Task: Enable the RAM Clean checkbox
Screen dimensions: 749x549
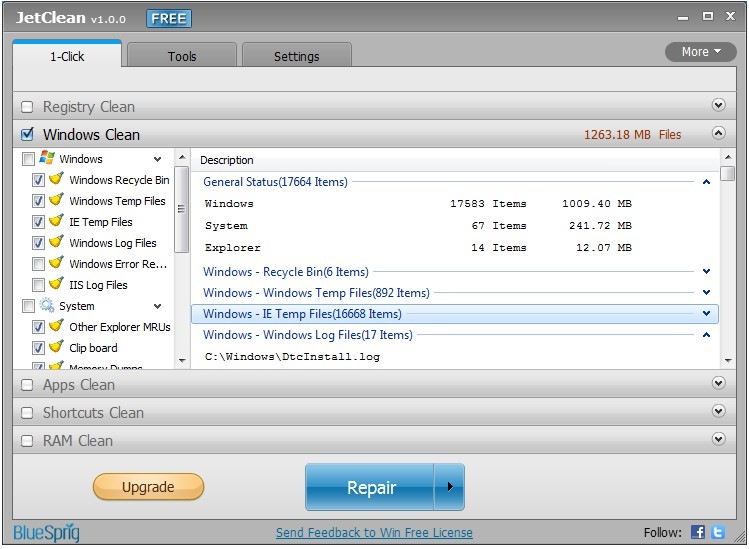Action: [x=27, y=441]
